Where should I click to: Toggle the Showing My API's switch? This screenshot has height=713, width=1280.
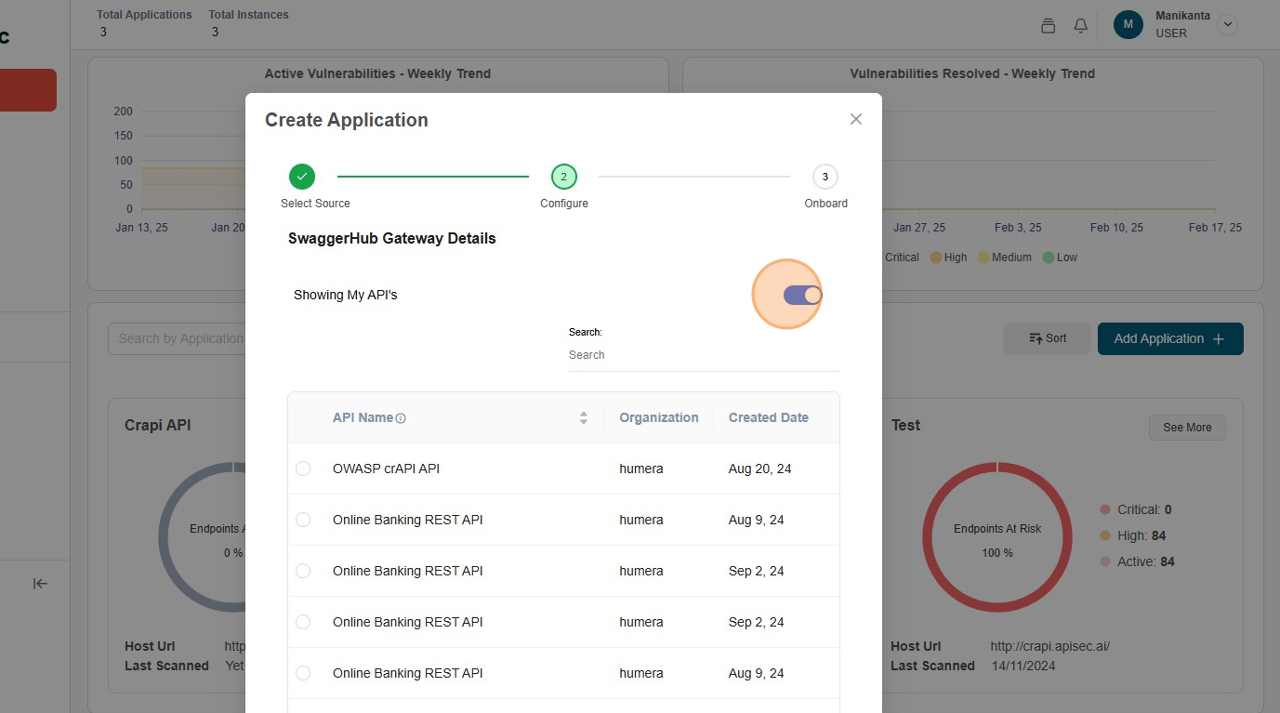click(x=802, y=295)
